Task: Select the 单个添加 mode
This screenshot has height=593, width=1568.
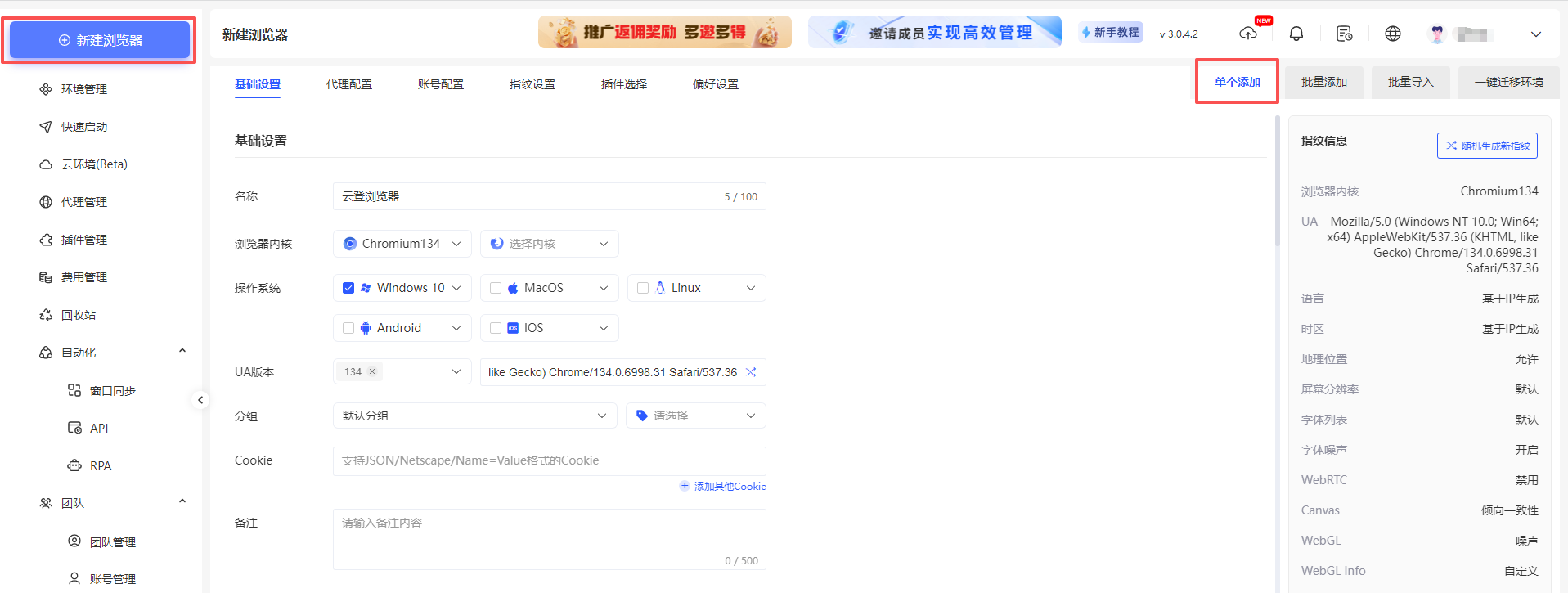Action: point(1238,82)
